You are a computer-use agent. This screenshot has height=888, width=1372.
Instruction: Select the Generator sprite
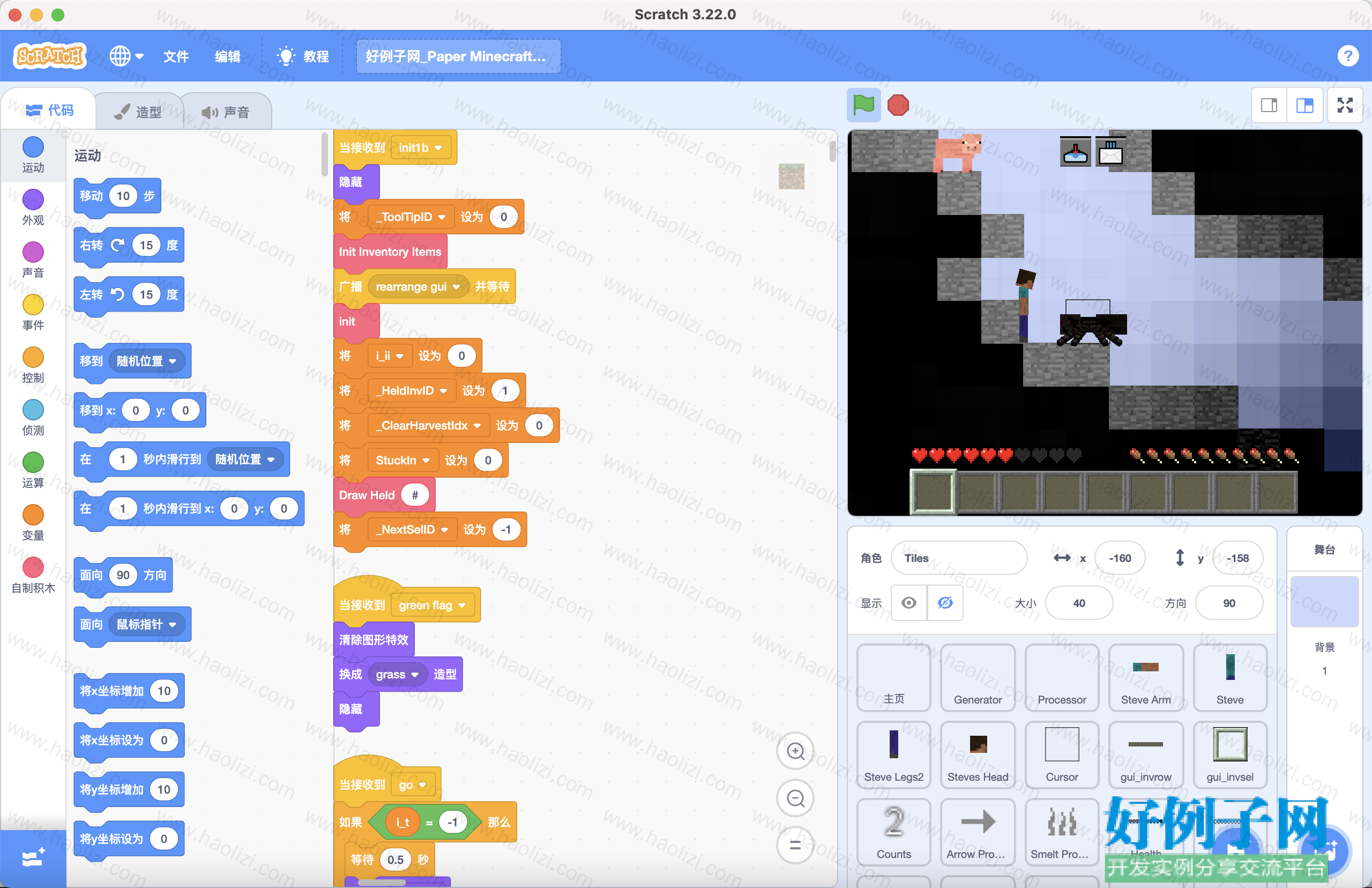tap(978, 678)
